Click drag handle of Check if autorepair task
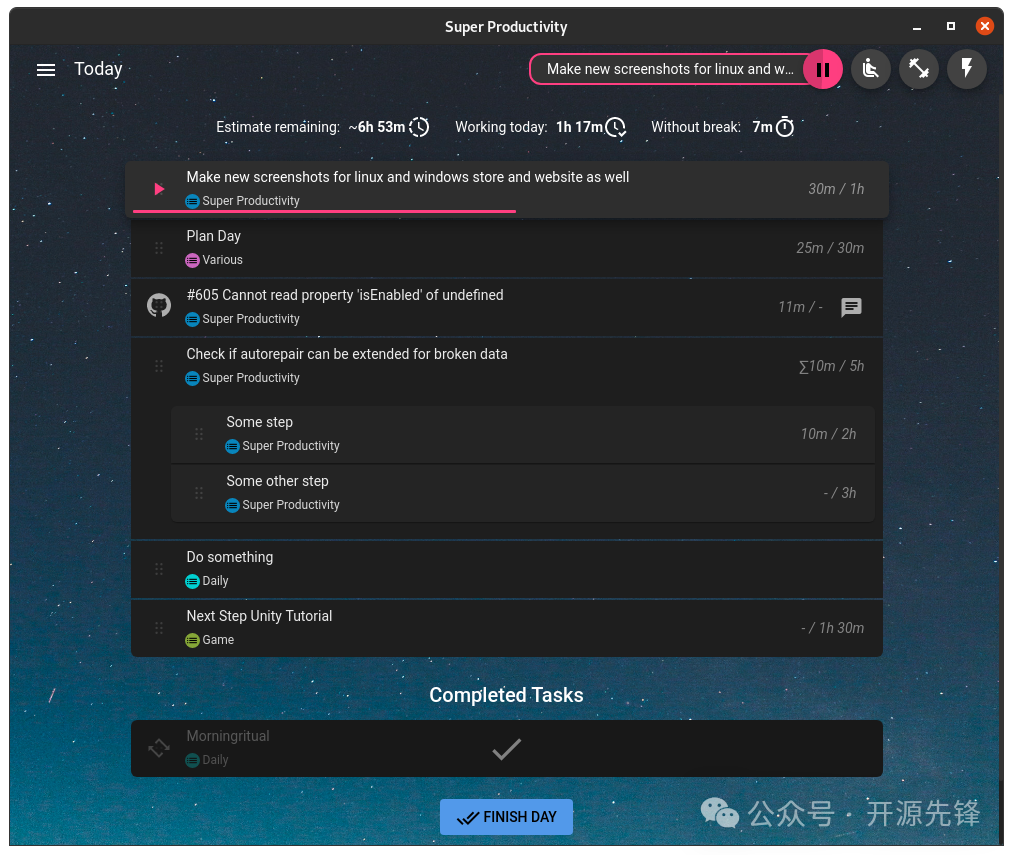This screenshot has height=855, width=1013. 159,366
